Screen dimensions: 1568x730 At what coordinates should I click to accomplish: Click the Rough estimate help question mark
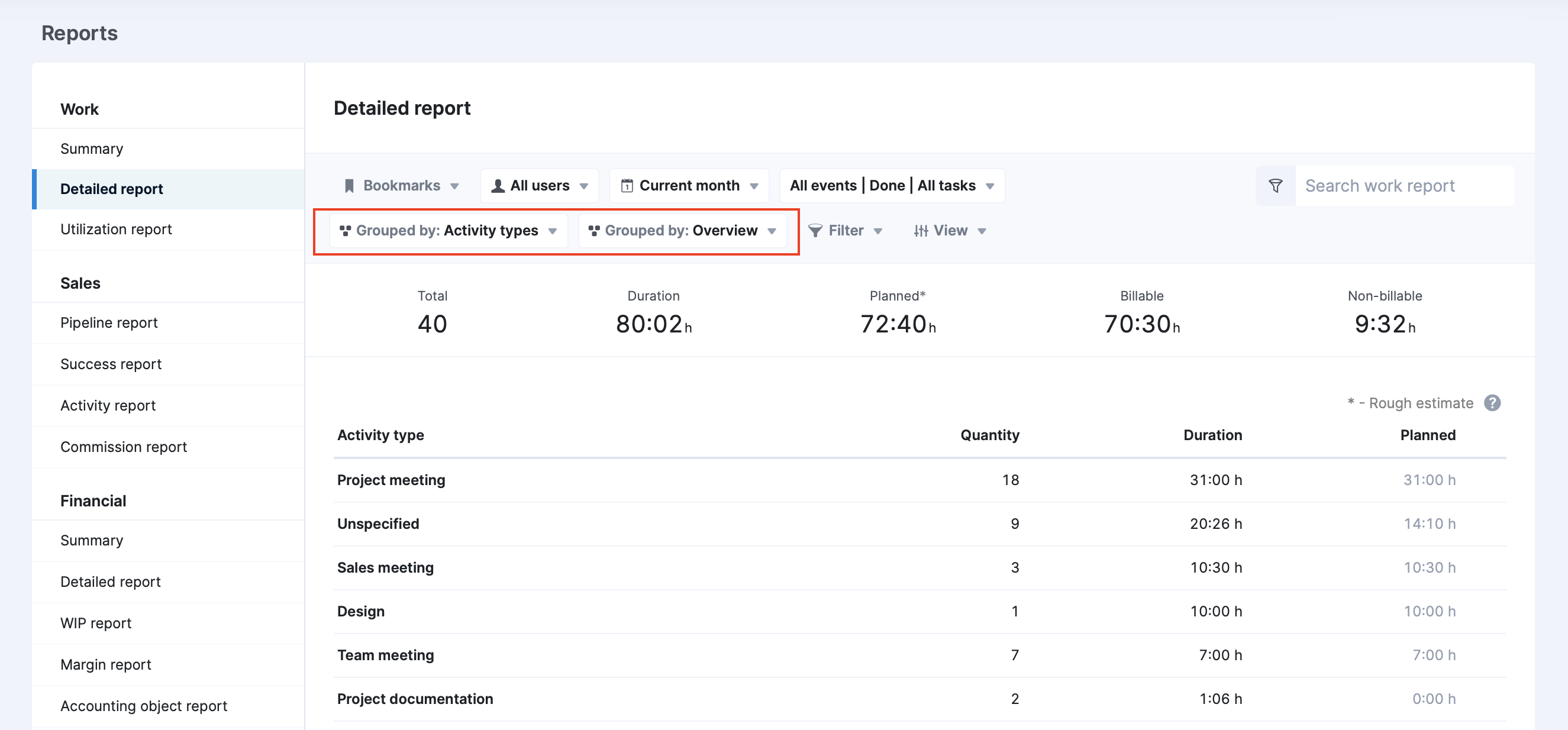tap(1491, 403)
